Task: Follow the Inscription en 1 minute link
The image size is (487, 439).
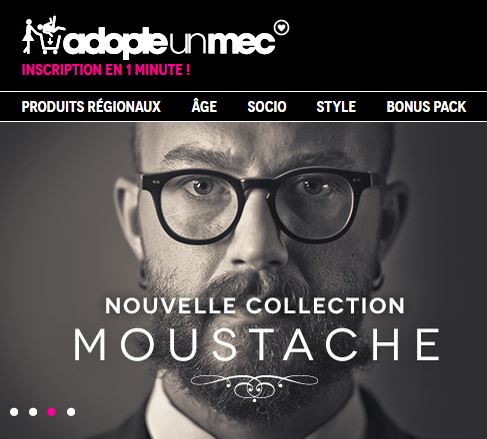Action: pos(106,70)
